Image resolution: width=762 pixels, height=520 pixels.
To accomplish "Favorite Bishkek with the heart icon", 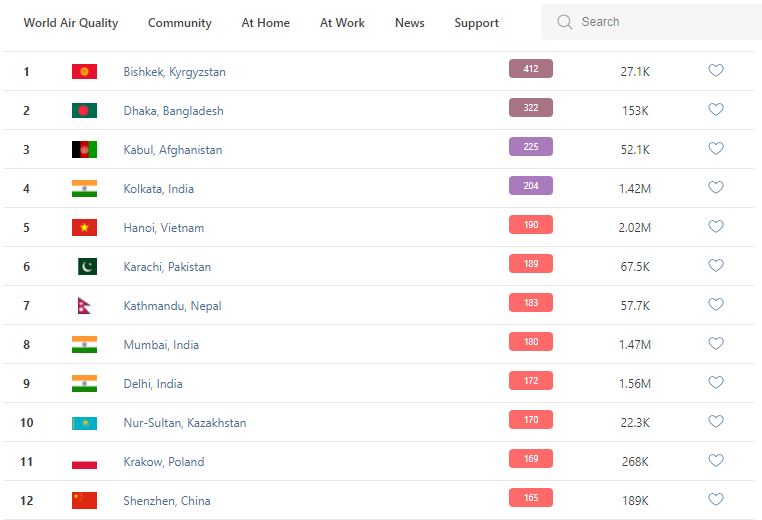I will (715, 71).
